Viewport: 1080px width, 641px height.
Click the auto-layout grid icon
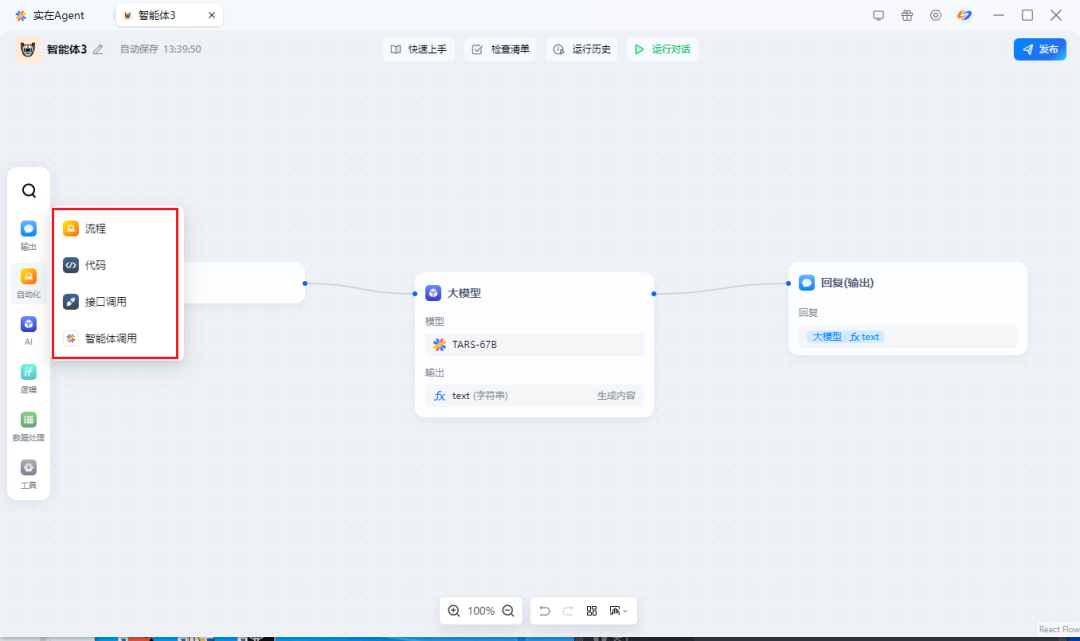pyautogui.click(x=592, y=611)
